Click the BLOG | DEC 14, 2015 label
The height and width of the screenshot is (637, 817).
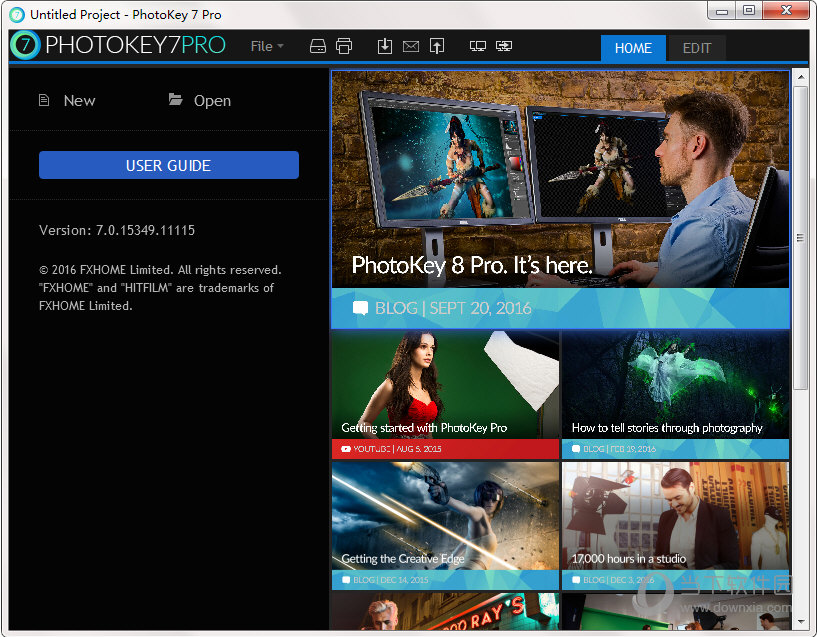[x=390, y=580]
